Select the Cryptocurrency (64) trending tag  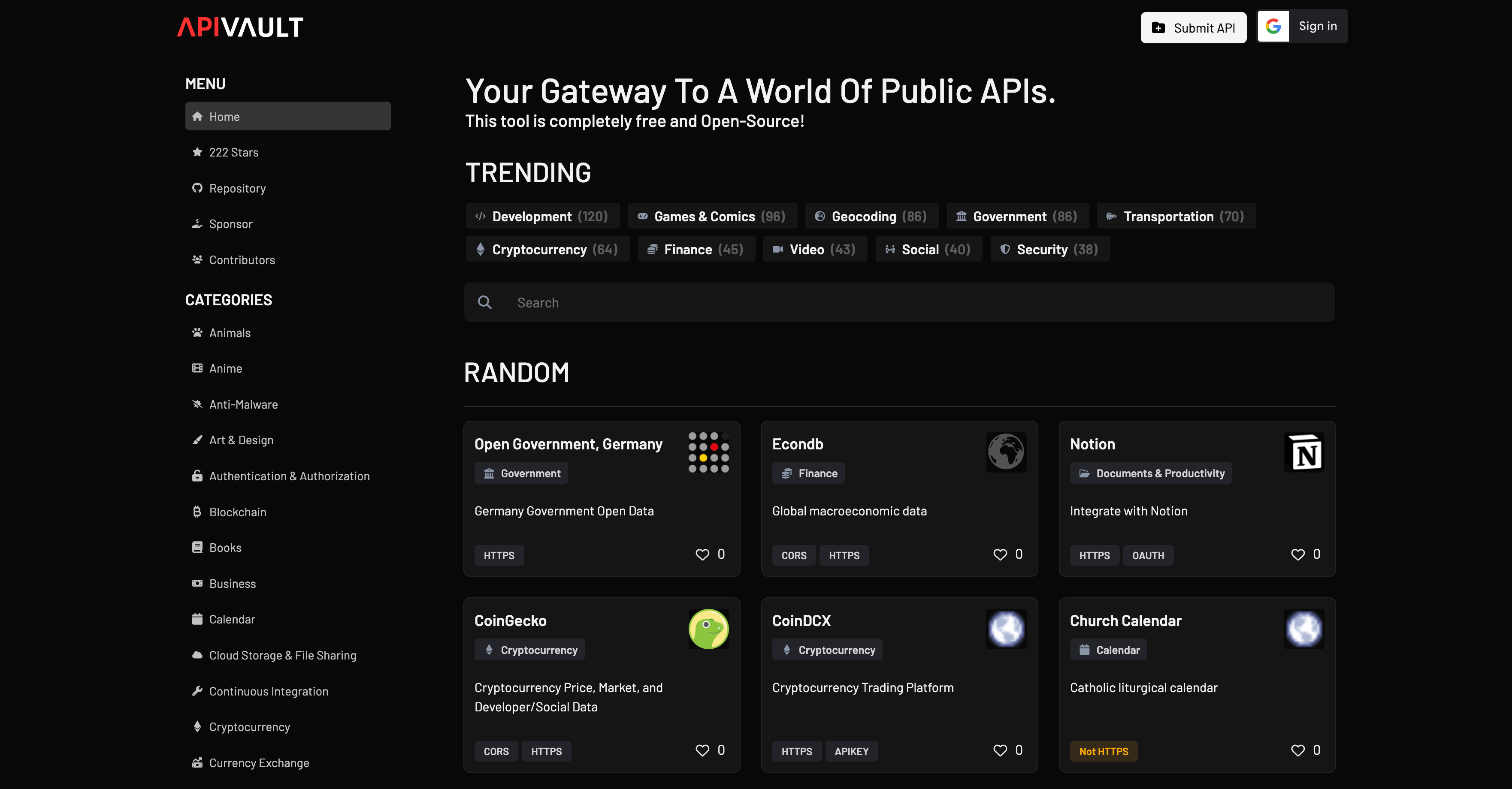pos(547,249)
